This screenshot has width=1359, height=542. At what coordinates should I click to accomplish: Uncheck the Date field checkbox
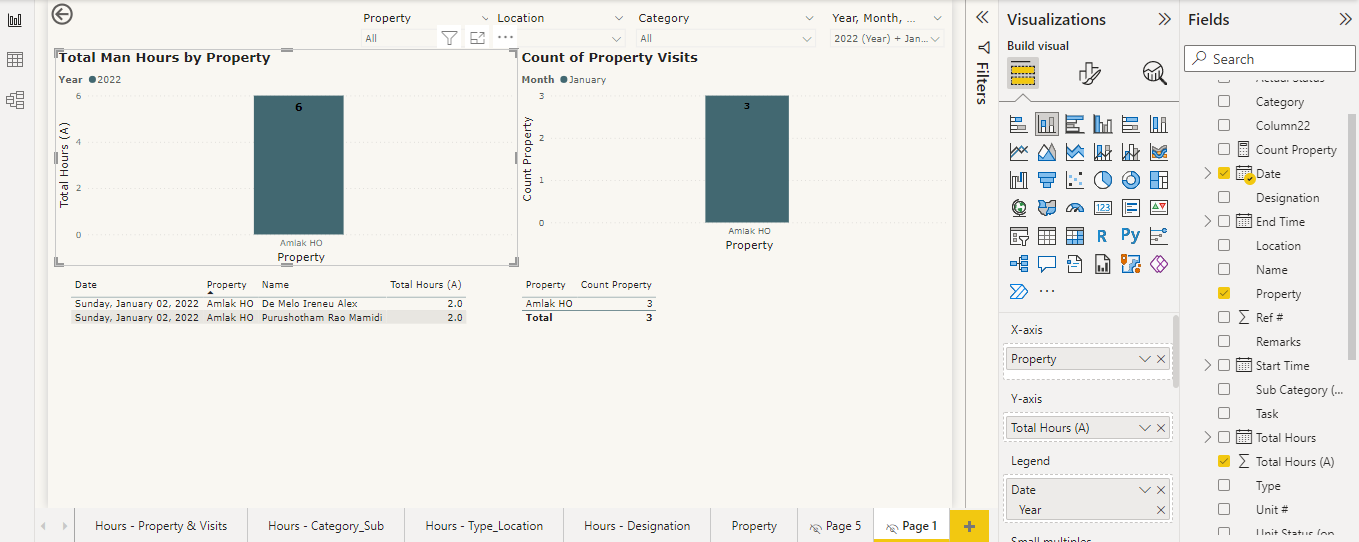1224,173
